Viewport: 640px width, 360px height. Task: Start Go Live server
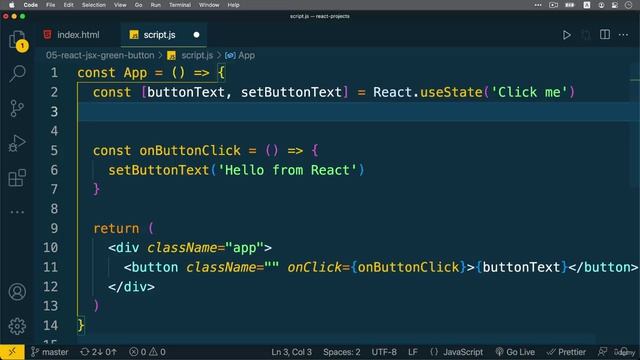pyautogui.click(x=515, y=352)
